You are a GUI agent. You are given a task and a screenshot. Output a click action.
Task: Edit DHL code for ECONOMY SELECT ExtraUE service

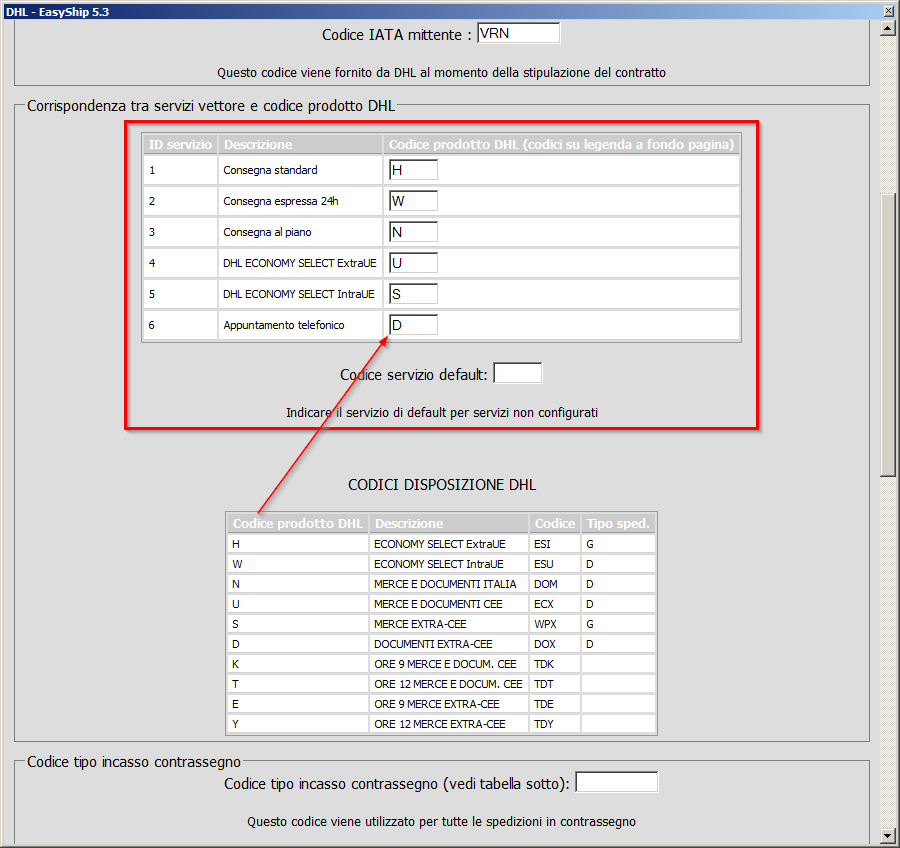pos(413,263)
